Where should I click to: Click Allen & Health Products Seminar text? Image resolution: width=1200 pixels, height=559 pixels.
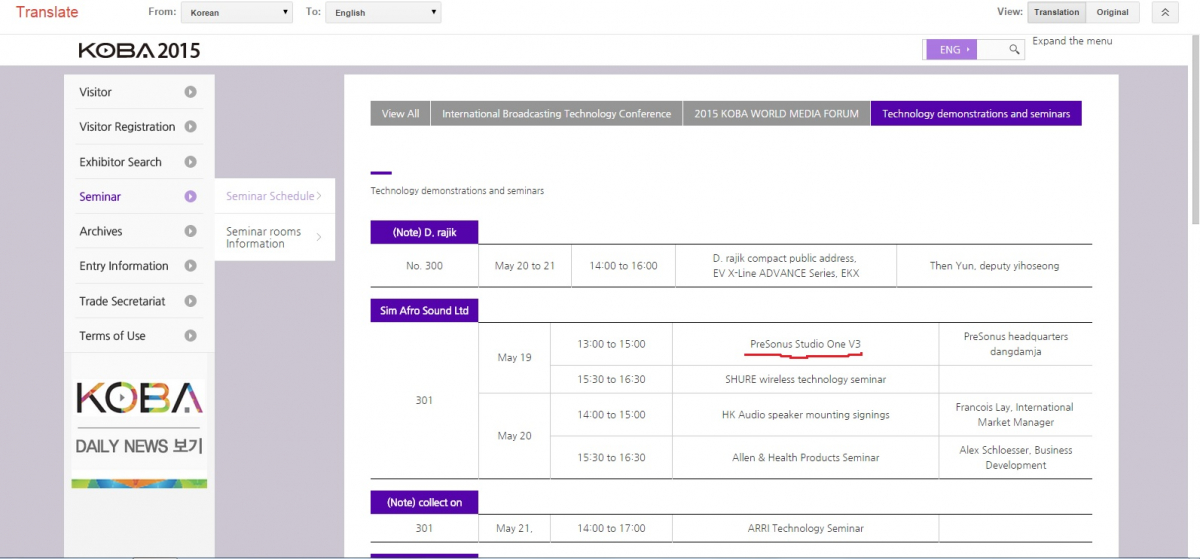click(x=805, y=457)
